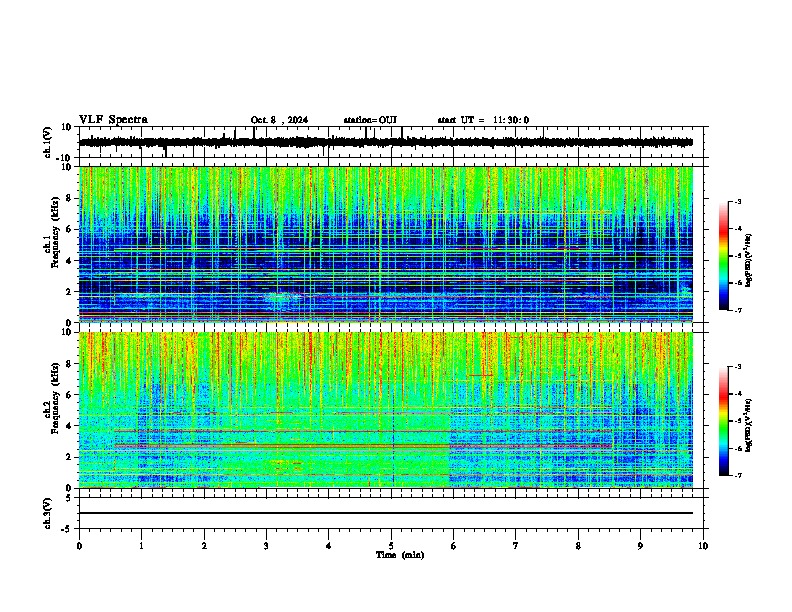Click the time axis tick label "0"
792x612 pixels.
[x=79, y=546]
